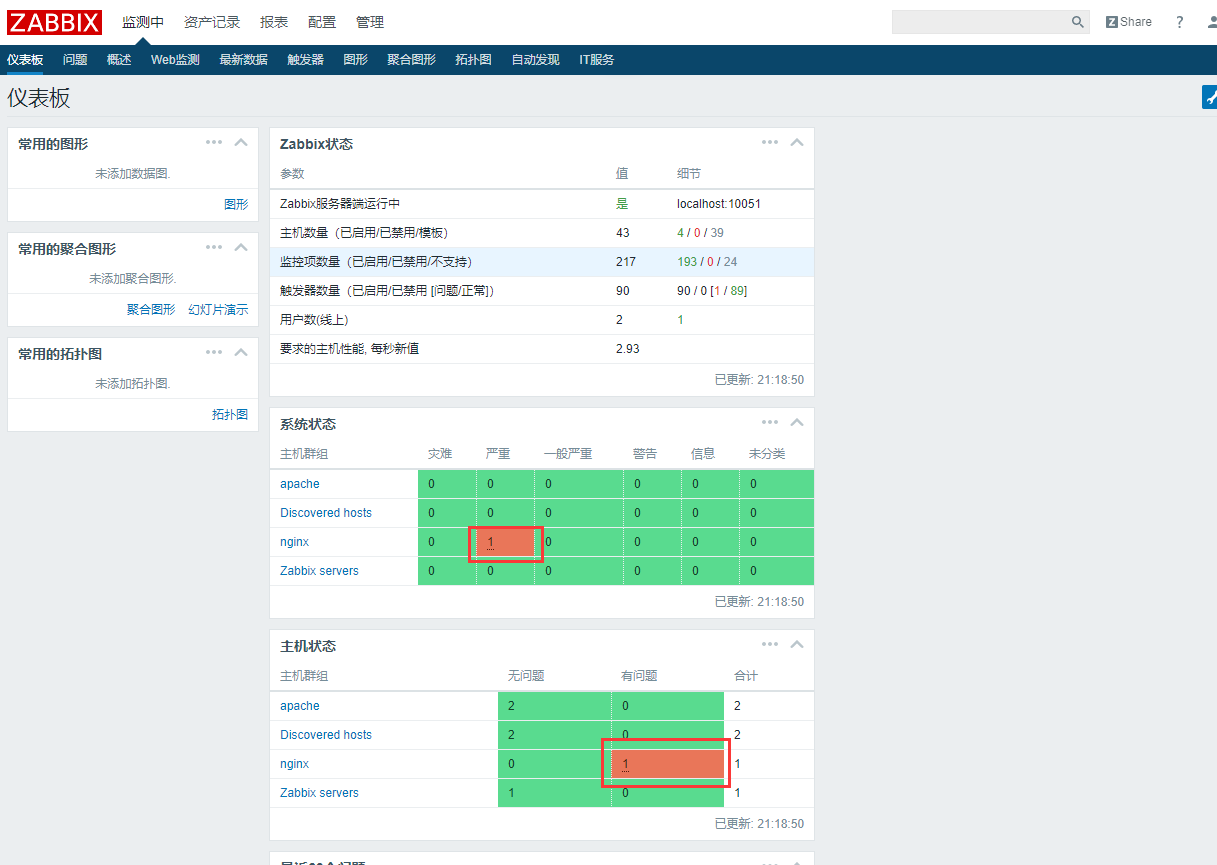Open options menu of 常用的图形 widget
This screenshot has height=865, width=1217.
click(x=214, y=142)
